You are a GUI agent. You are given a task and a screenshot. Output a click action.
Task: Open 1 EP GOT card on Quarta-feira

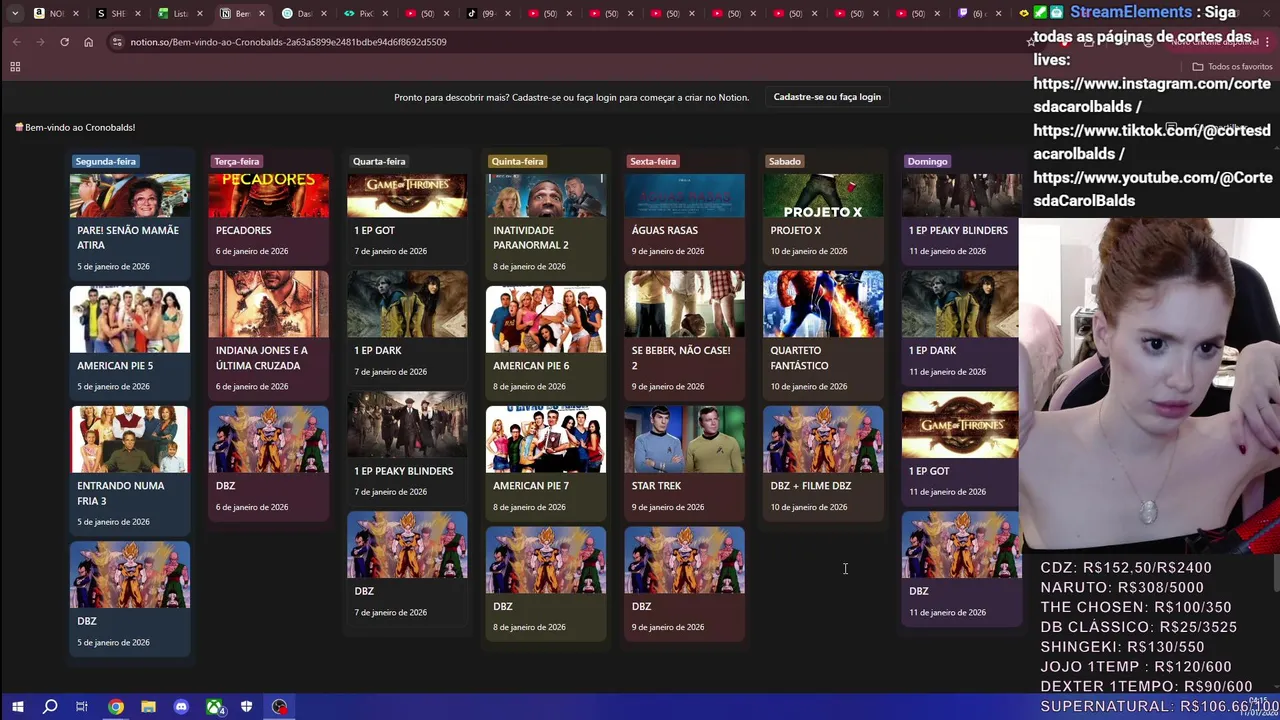click(407, 219)
